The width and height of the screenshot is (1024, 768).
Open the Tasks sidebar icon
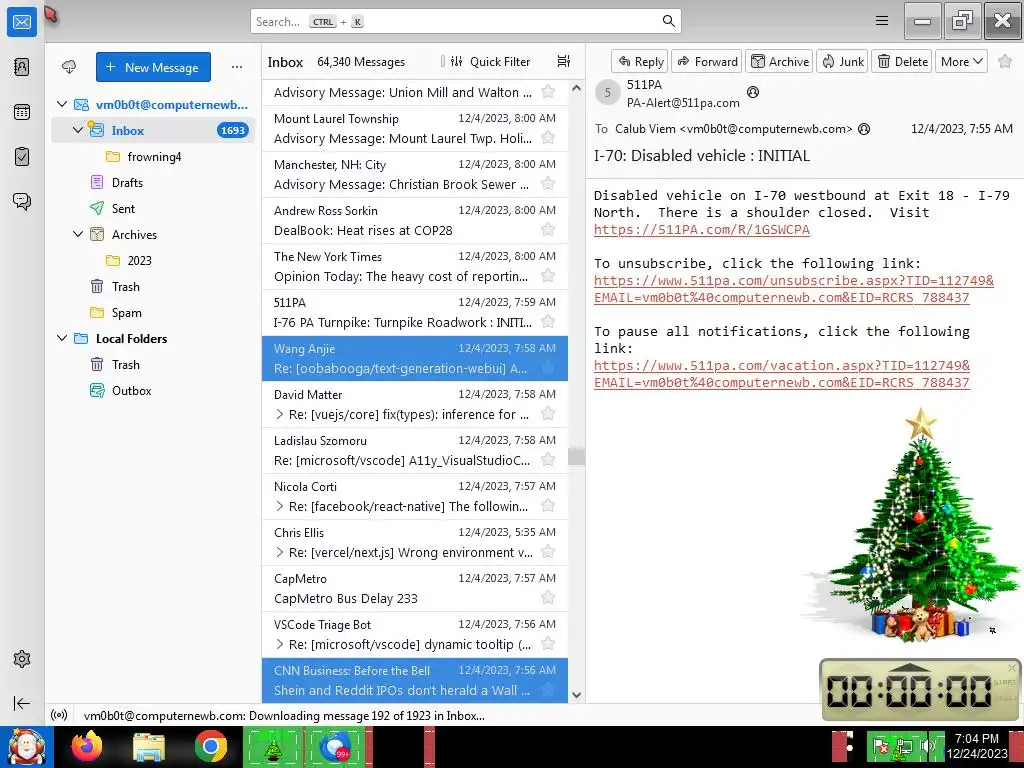[x=22, y=157]
